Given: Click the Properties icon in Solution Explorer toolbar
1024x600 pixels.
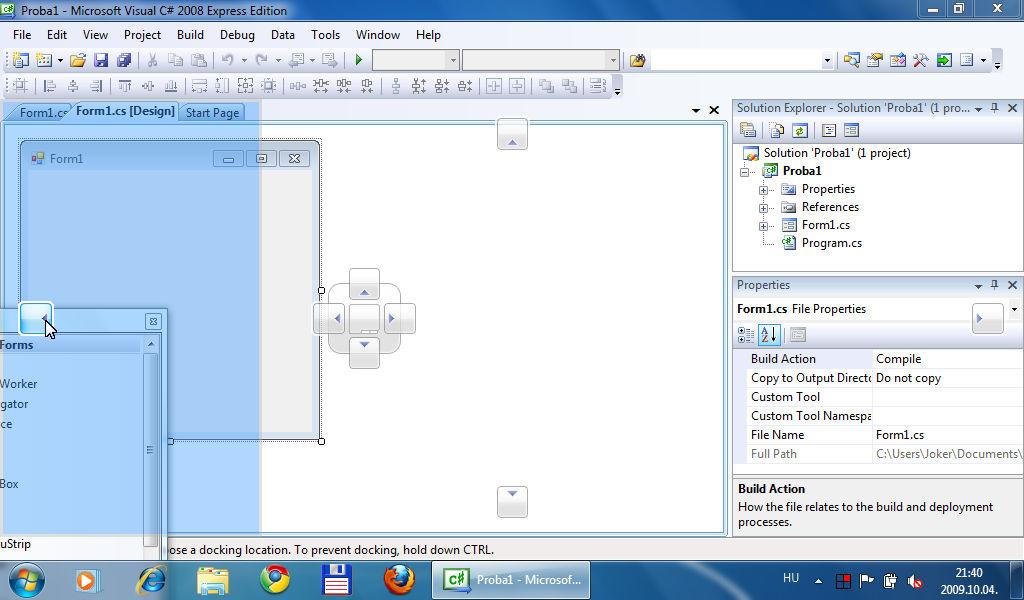Looking at the screenshot, I should tap(748, 131).
